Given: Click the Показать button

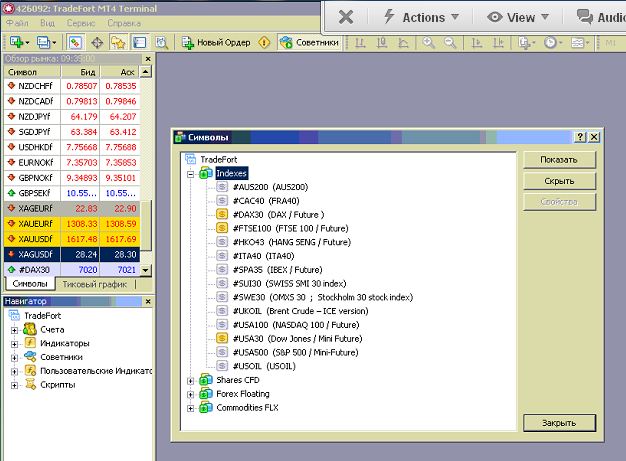Looking at the screenshot, I should [x=559, y=160].
